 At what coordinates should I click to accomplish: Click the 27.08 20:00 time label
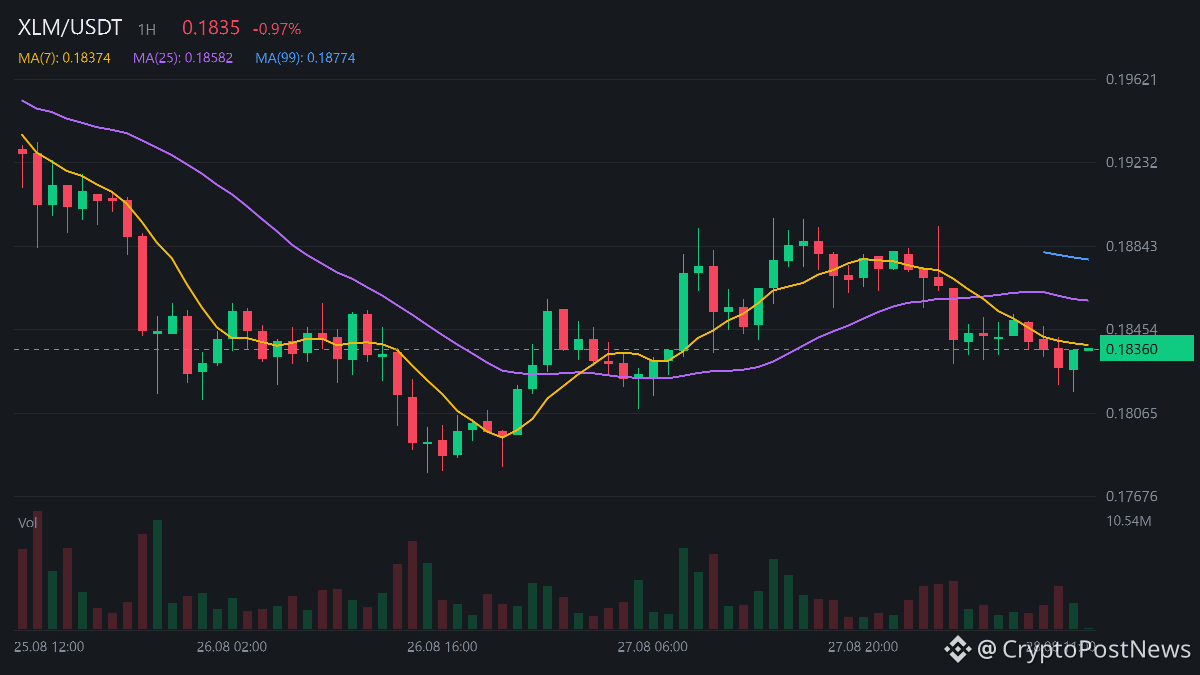tap(863, 647)
